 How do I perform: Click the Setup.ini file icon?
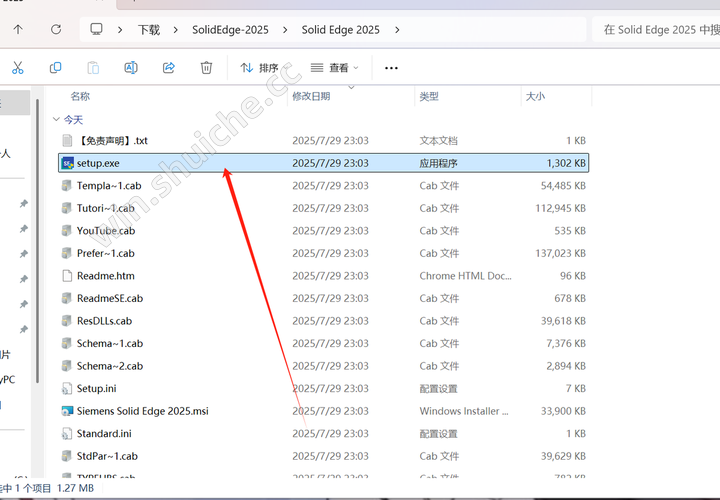point(67,388)
